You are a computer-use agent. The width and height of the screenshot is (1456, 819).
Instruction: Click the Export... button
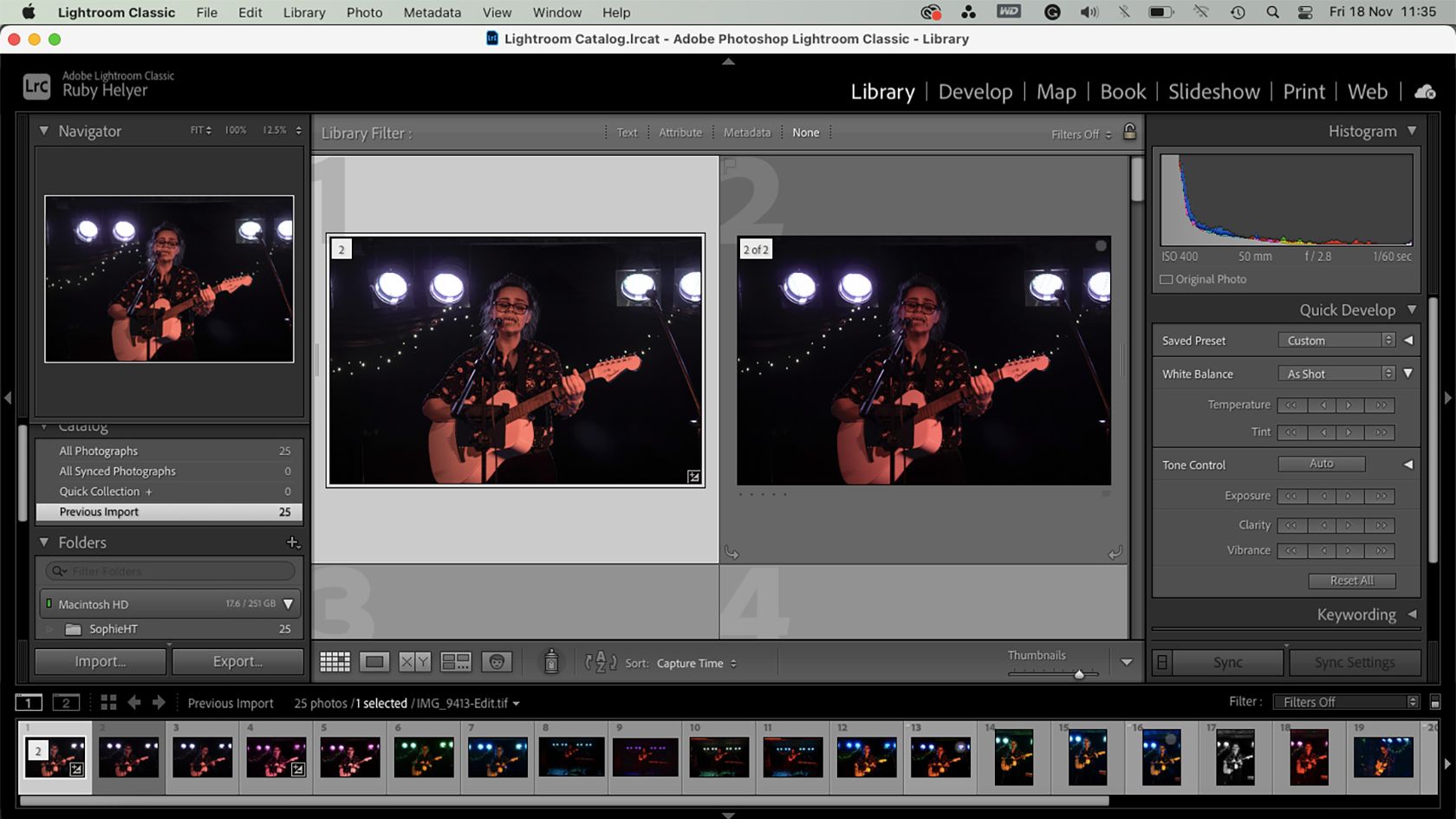point(237,661)
